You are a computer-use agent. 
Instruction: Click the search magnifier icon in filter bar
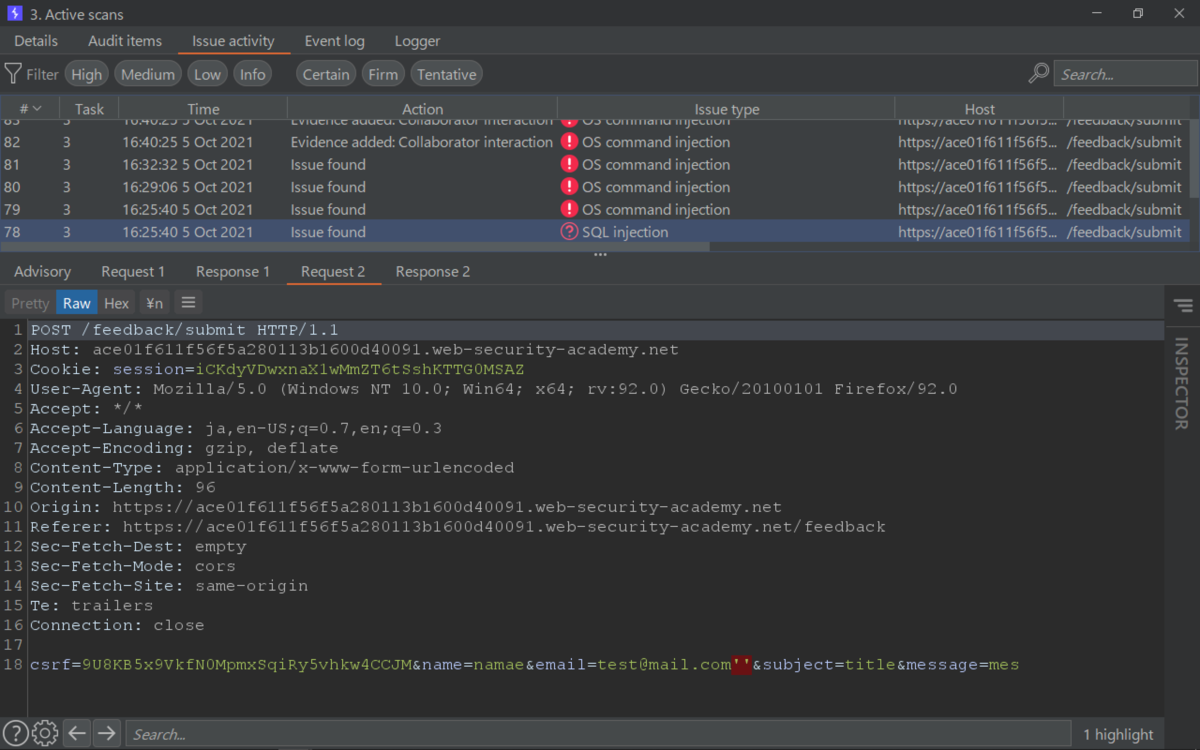[x=1039, y=74]
